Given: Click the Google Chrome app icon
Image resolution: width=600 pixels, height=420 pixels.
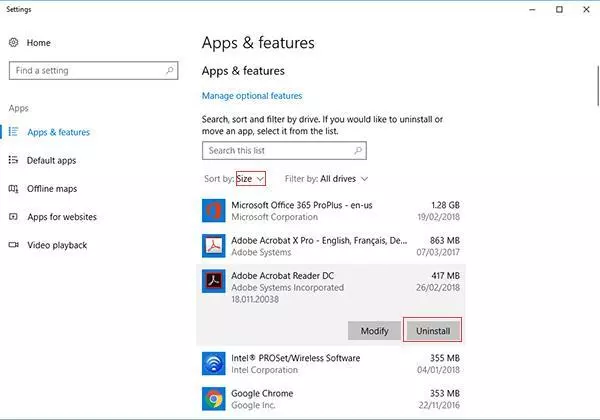Looking at the screenshot, I should coord(214,399).
